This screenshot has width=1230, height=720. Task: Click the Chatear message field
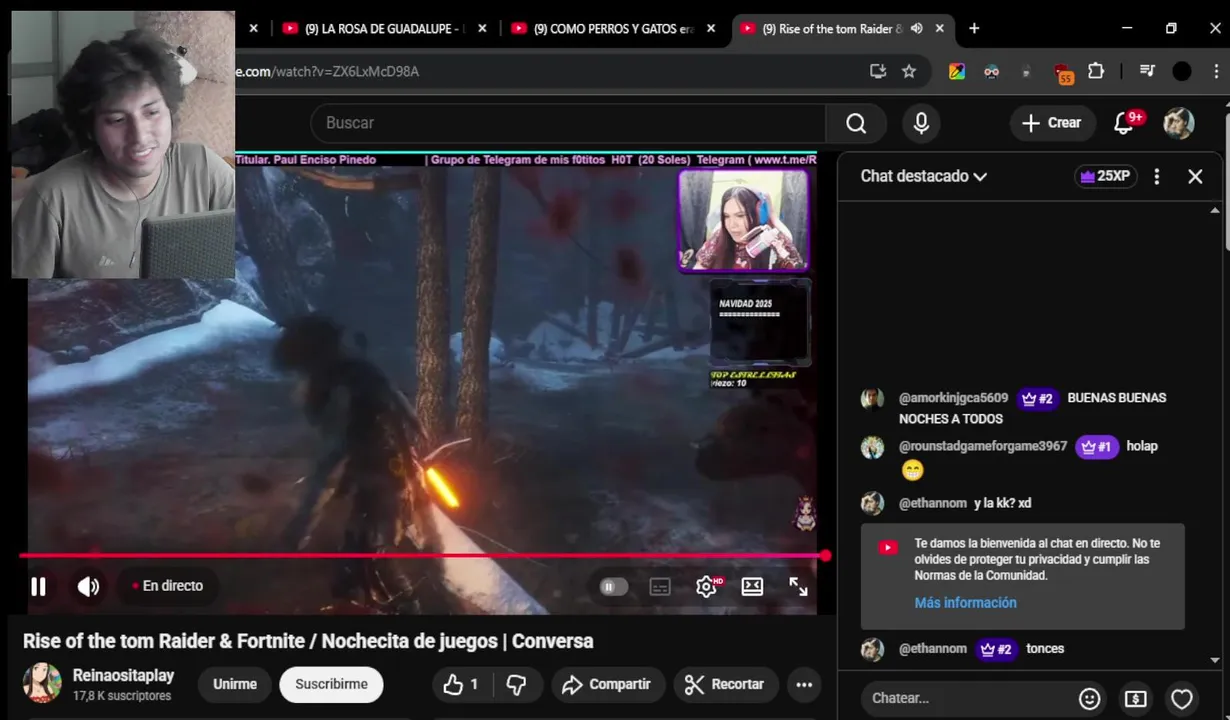pyautogui.click(x=965, y=698)
